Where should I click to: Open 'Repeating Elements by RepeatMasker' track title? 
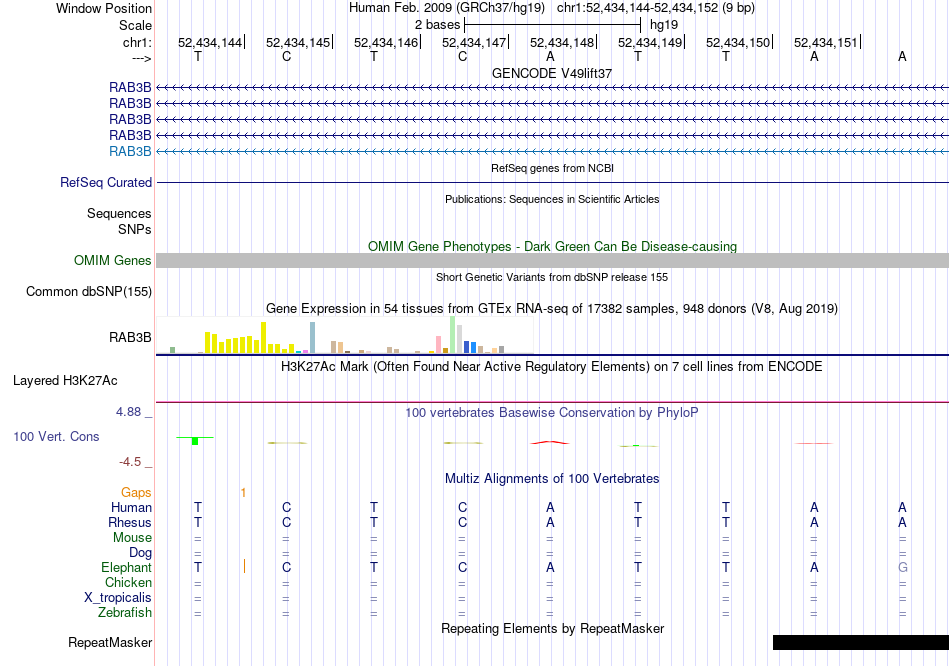[x=552, y=628]
